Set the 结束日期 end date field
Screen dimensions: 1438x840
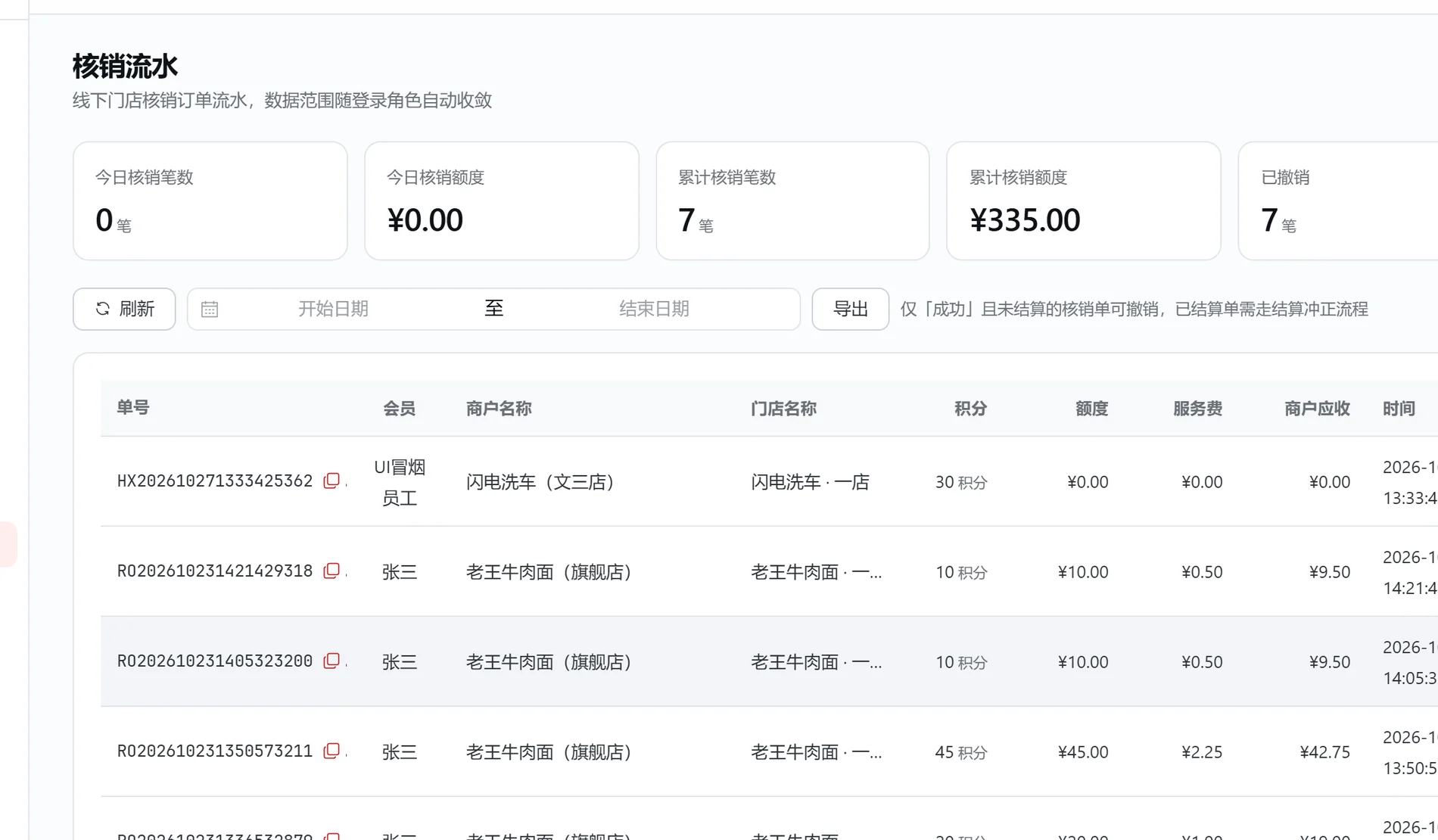[654, 309]
